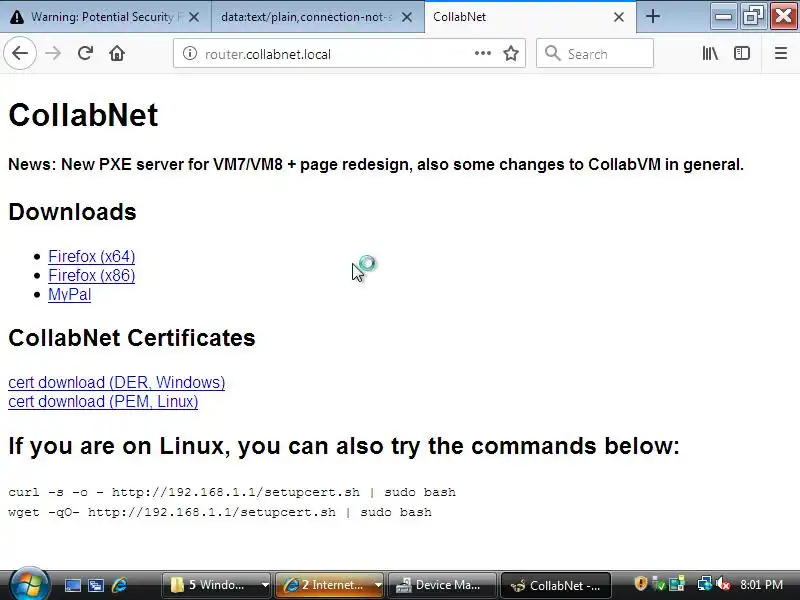Click the forward navigation arrow

tap(53, 53)
